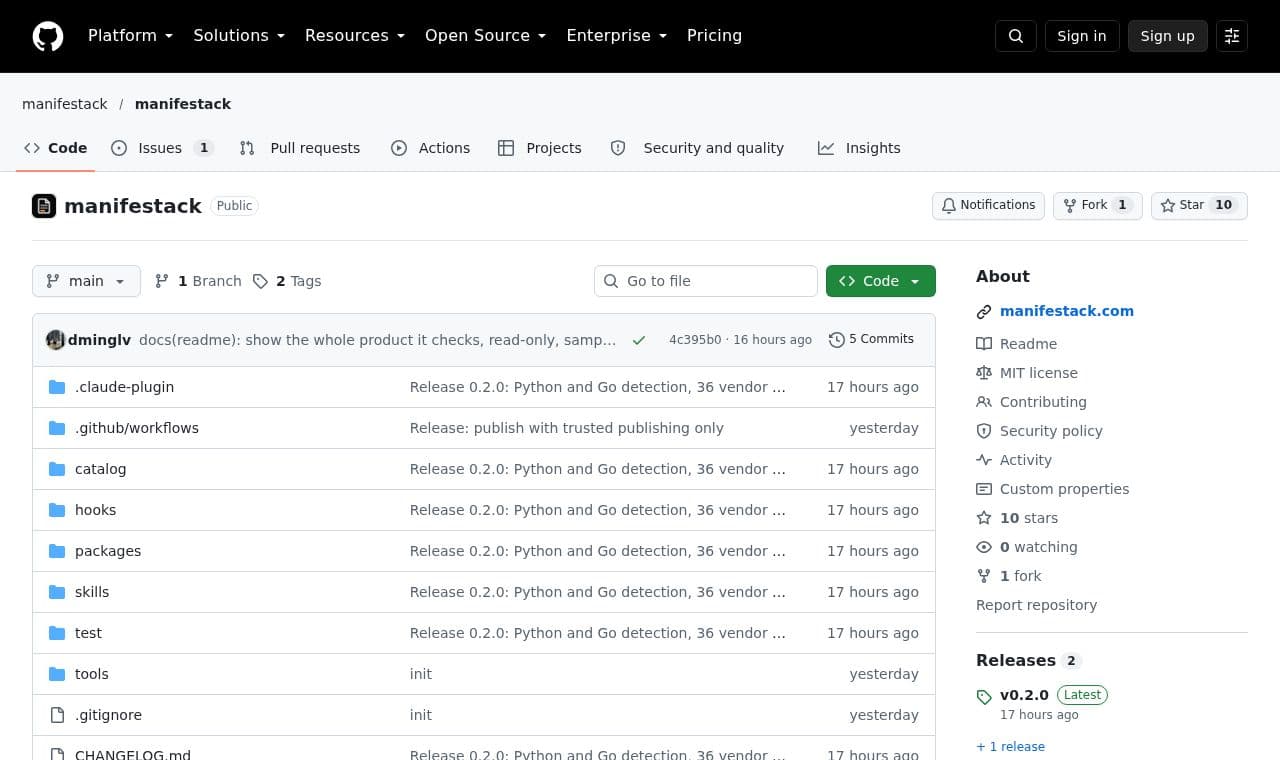Expand the Open Source menu

click(485, 36)
